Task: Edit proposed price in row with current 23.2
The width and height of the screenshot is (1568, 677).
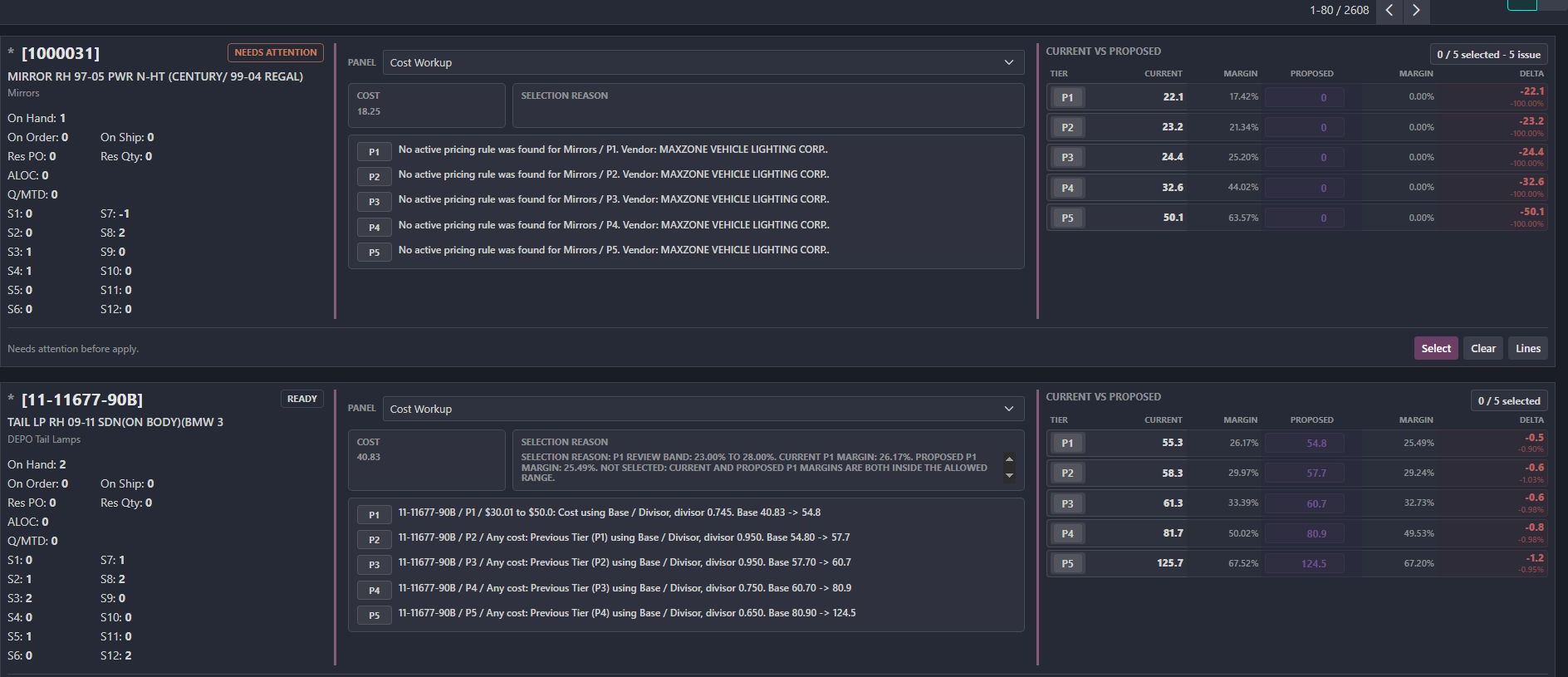Action: click(x=1304, y=127)
